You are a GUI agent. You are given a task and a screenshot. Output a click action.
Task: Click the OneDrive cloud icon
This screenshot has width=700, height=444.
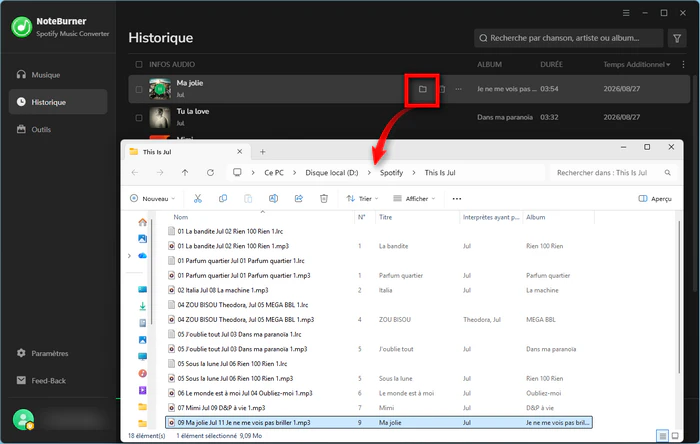(142, 256)
